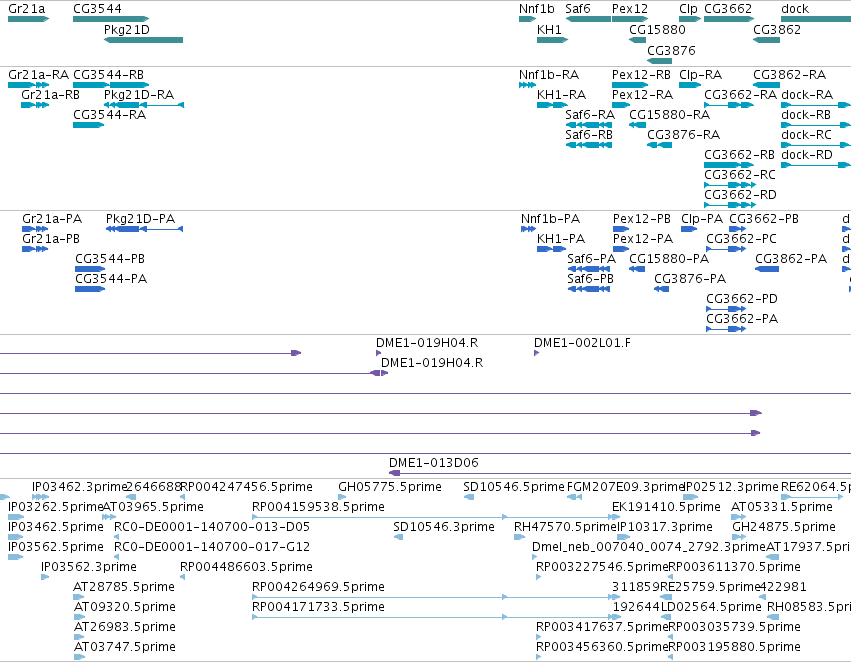Click transcript dock-RD

click(816, 165)
